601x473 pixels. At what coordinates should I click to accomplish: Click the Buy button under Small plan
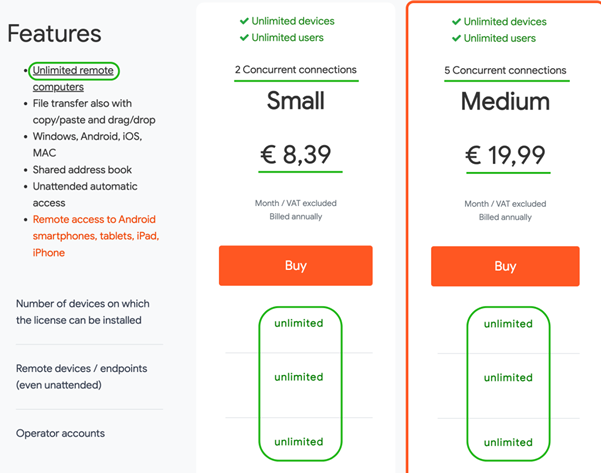[296, 266]
